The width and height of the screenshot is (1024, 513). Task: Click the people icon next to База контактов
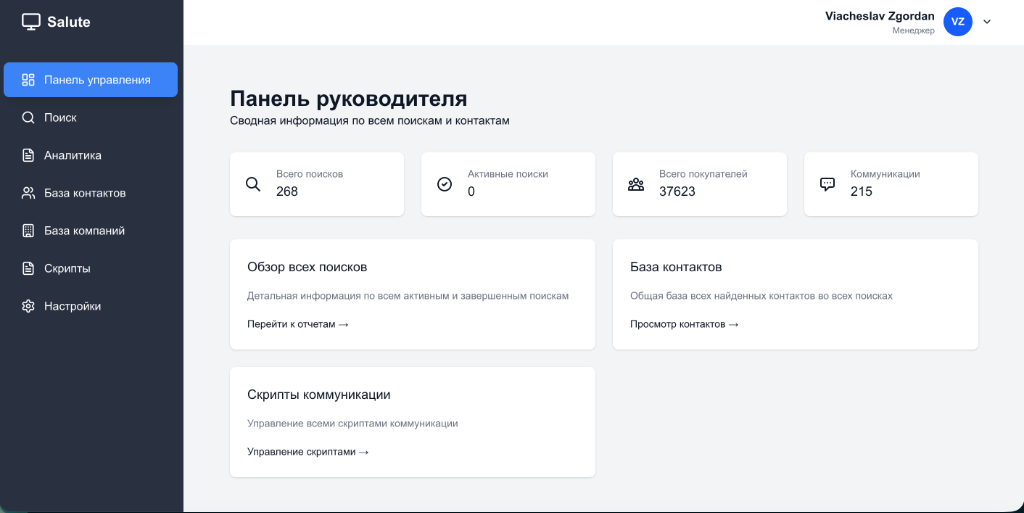click(x=28, y=193)
